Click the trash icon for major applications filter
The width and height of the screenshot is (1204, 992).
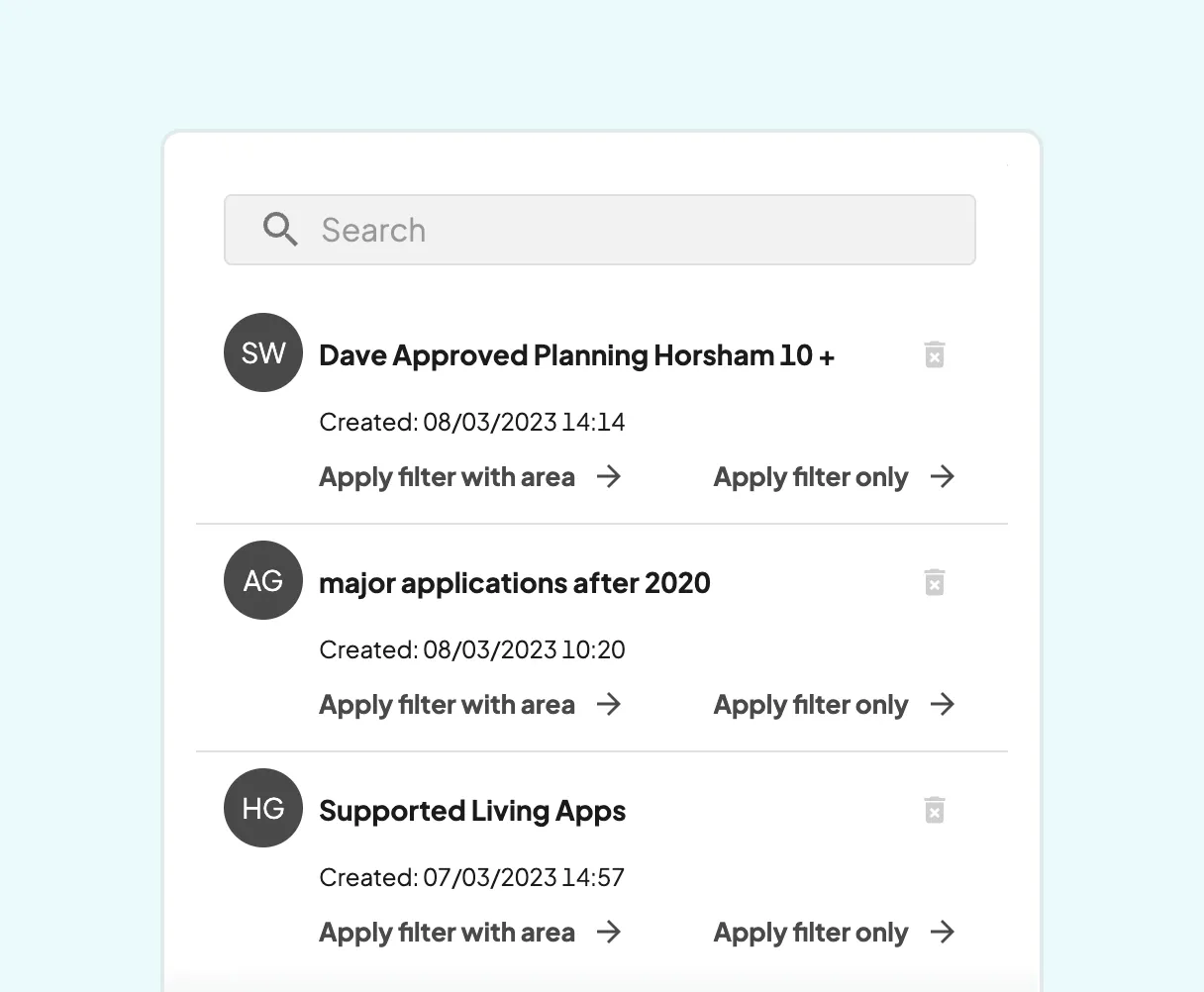[935, 582]
